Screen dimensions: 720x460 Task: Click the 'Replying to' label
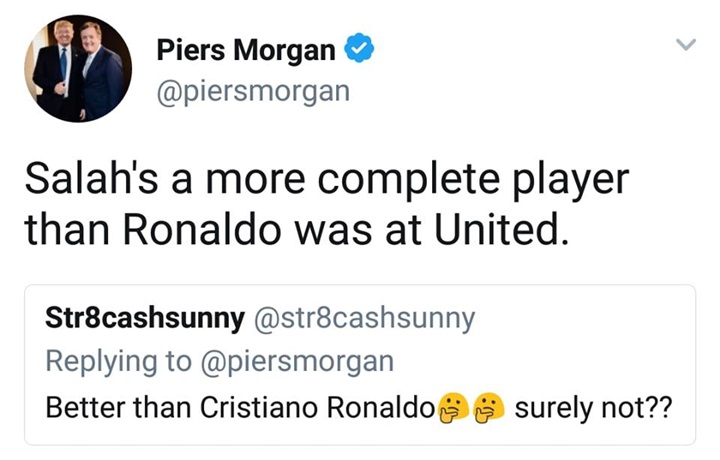(x=118, y=362)
